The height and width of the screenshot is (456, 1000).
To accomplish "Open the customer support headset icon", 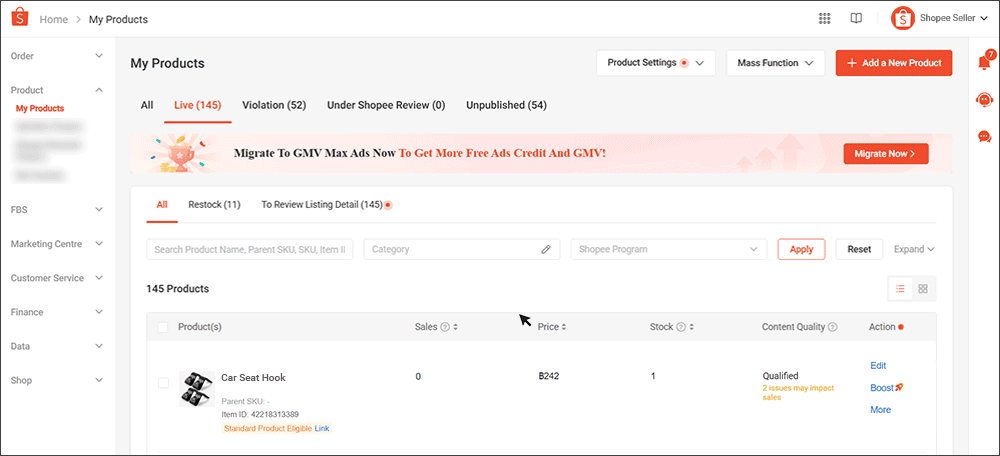I will click(984, 99).
